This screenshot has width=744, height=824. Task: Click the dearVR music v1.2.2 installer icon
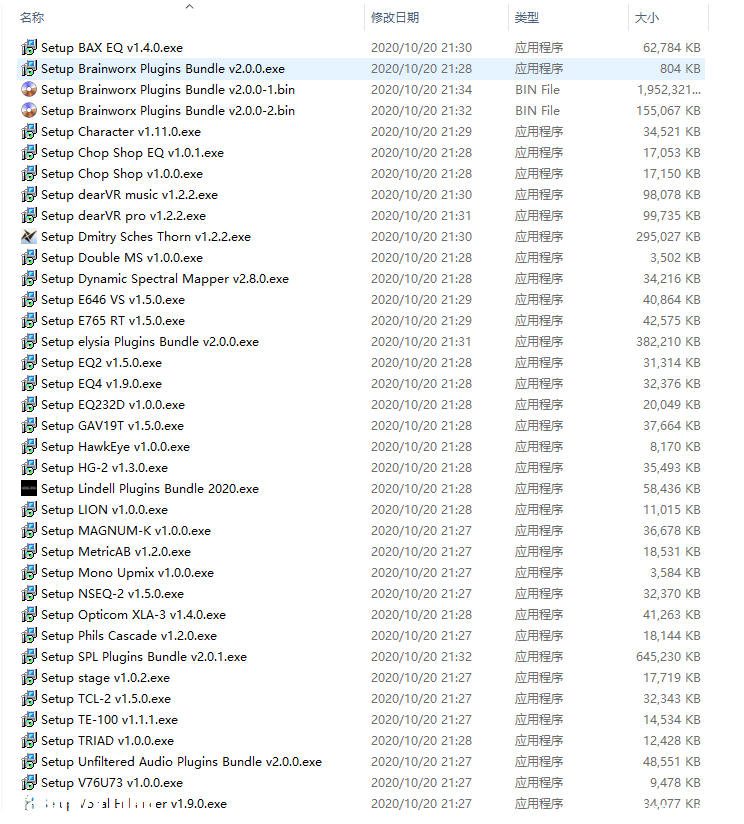pyautogui.click(x=29, y=194)
